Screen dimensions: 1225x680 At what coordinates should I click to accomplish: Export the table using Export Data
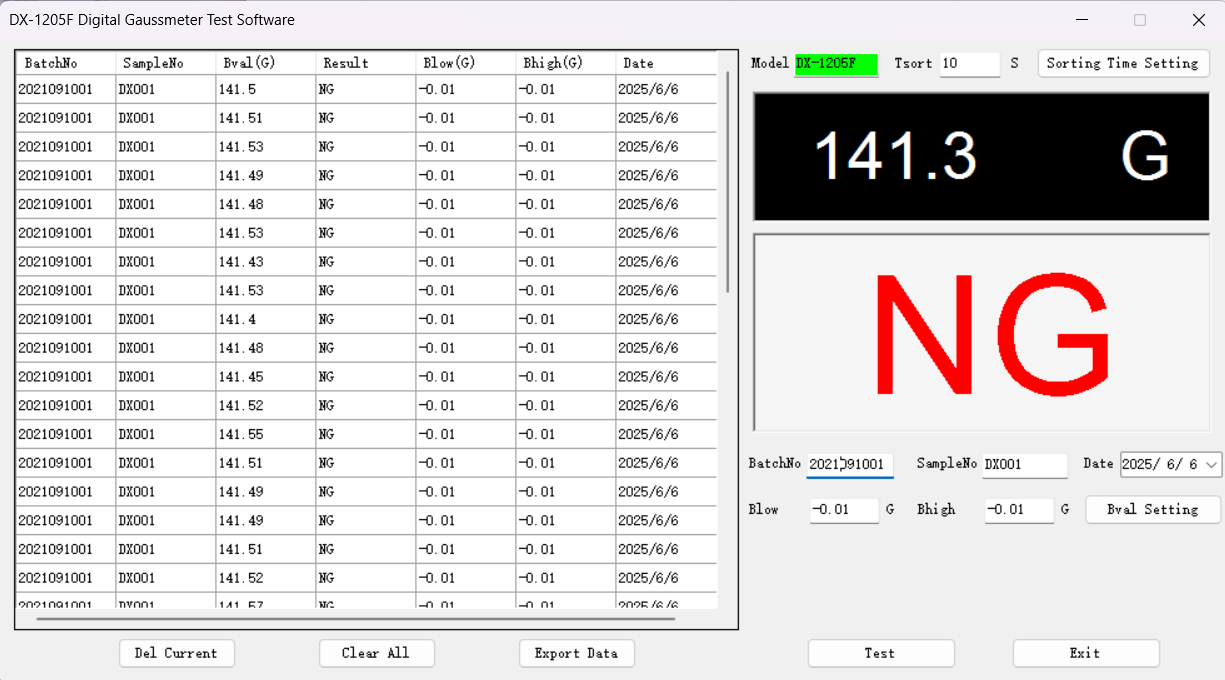click(576, 653)
